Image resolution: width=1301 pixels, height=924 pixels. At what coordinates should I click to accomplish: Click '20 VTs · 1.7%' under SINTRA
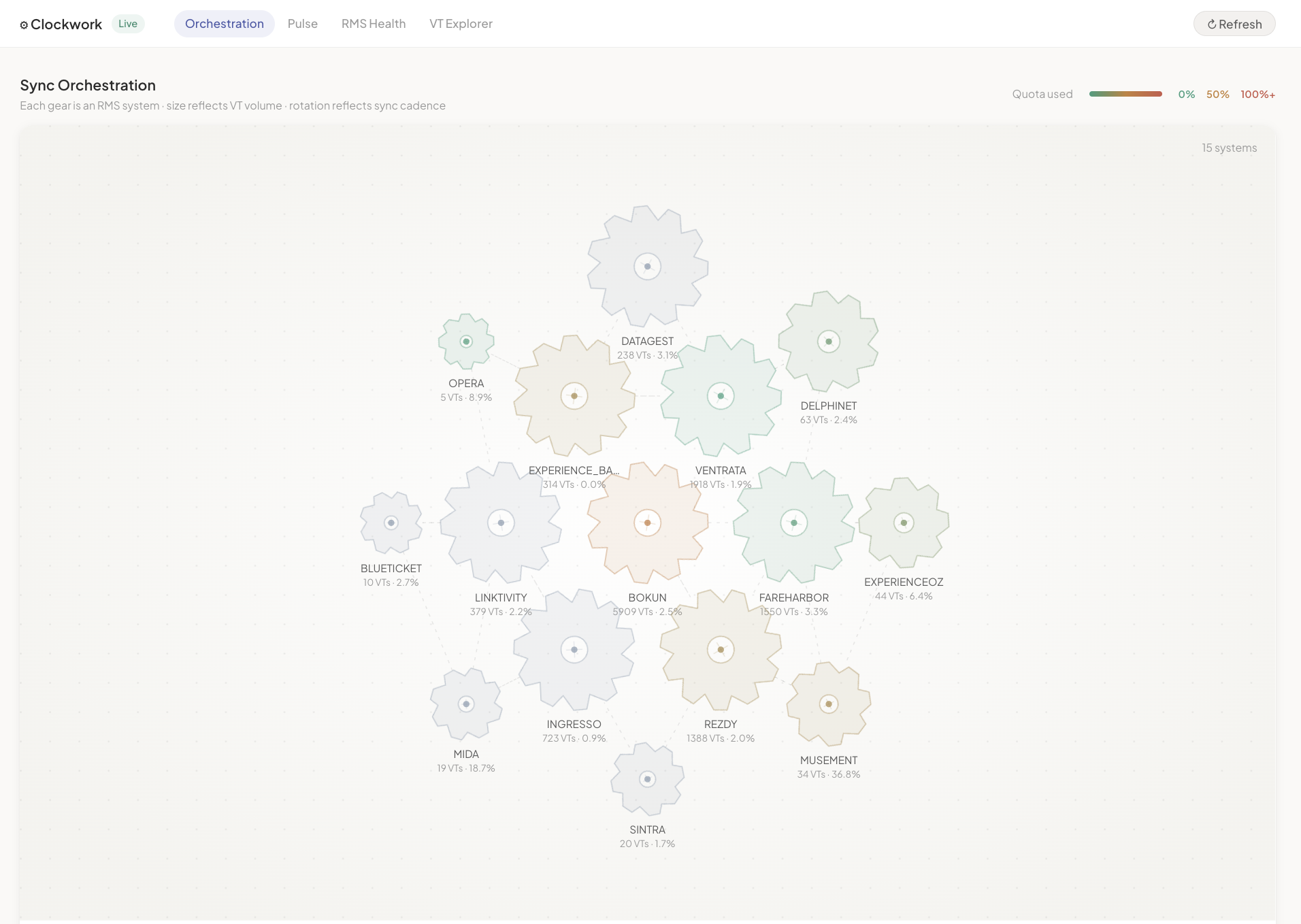point(648,844)
